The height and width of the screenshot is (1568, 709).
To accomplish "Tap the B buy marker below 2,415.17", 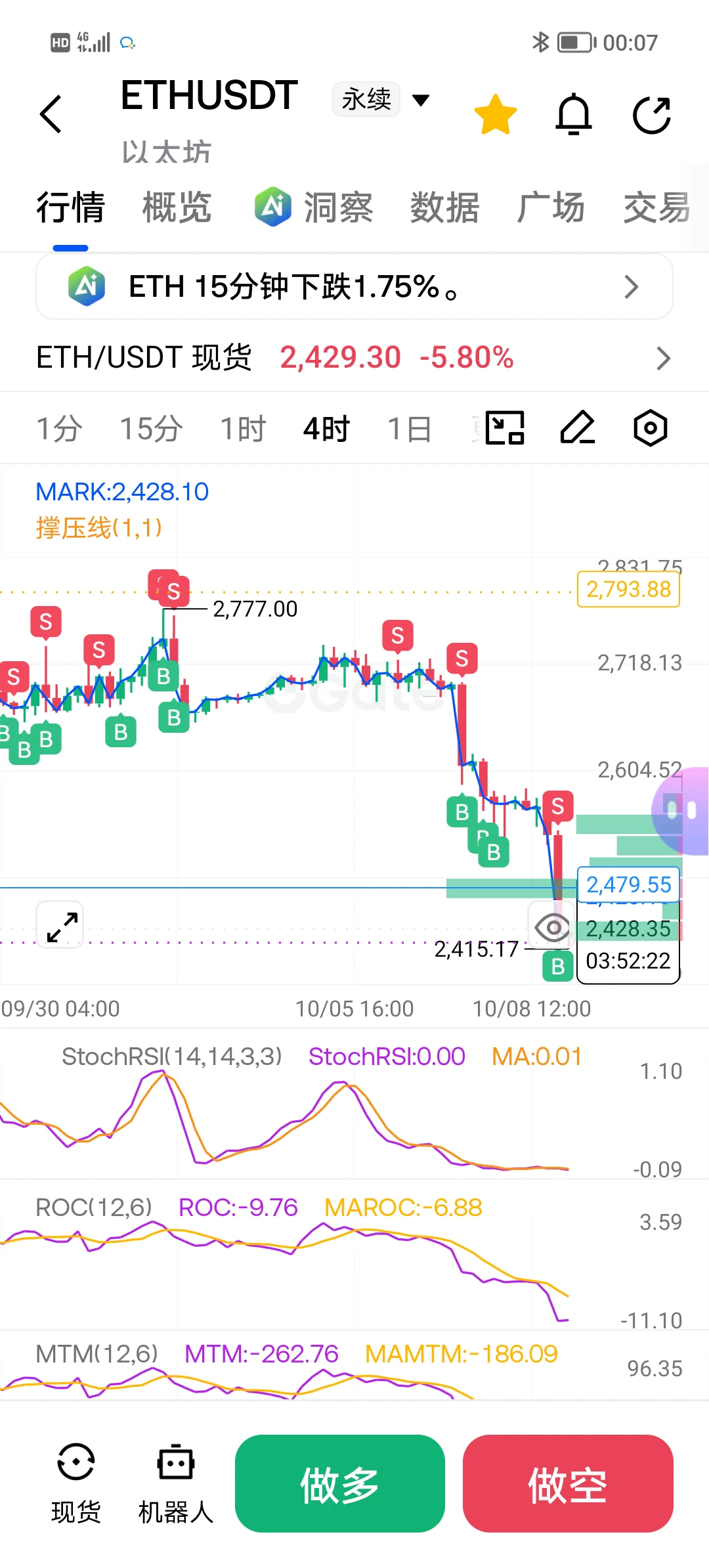I will (x=558, y=966).
